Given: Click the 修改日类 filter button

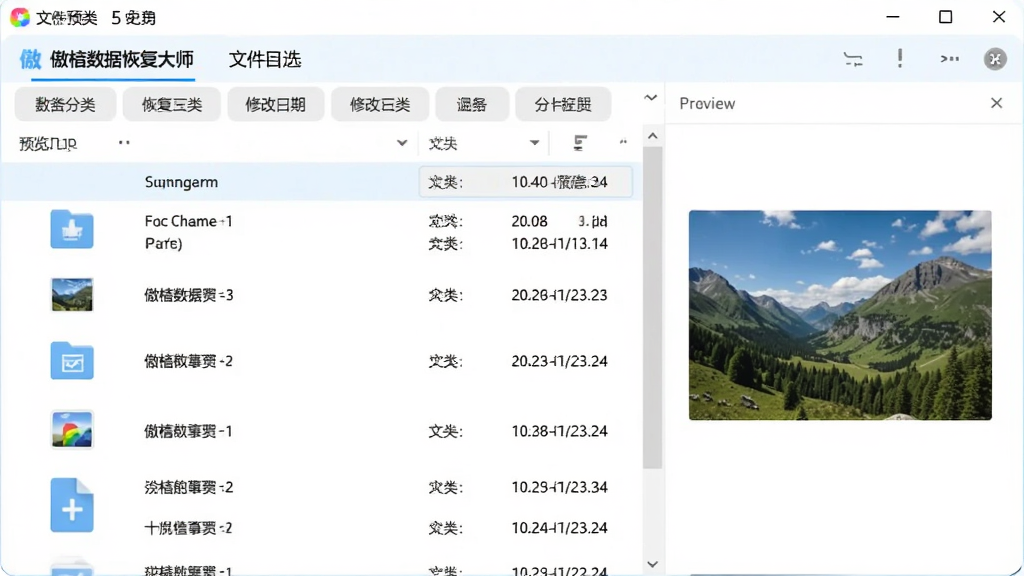Looking at the screenshot, I should (379, 104).
